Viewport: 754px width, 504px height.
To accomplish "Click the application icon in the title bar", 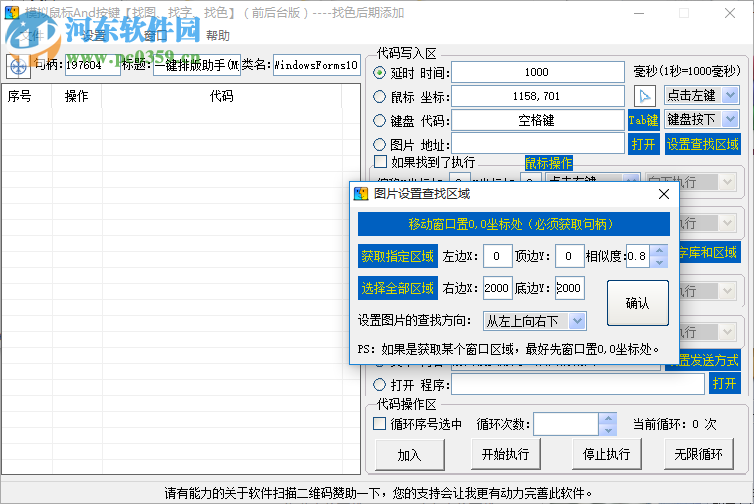I will (x=12, y=13).
